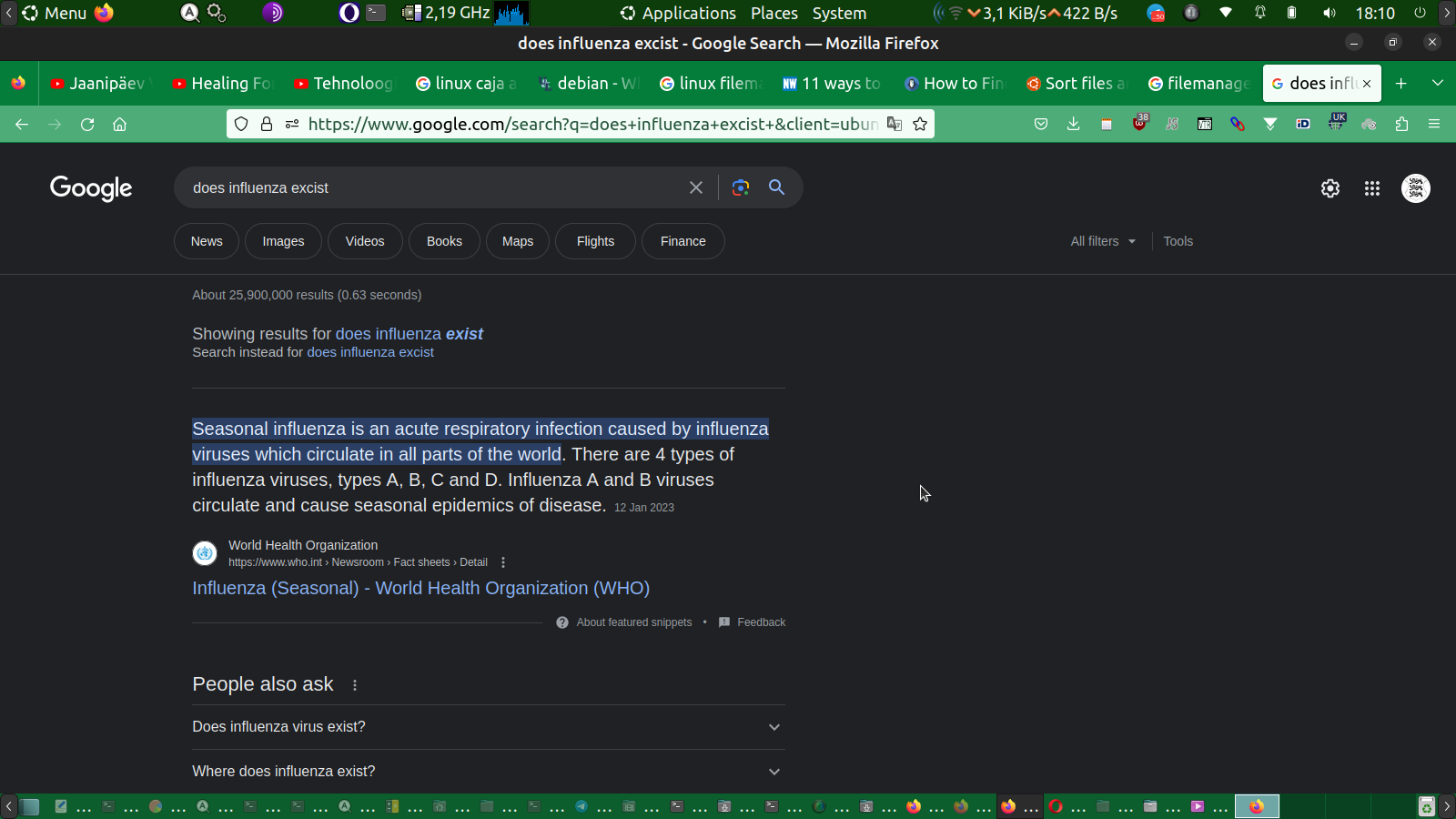This screenshot has width=1456, height=819.
Task: Switch to the Healing Fo… YouTube tab
Action: 223,83
